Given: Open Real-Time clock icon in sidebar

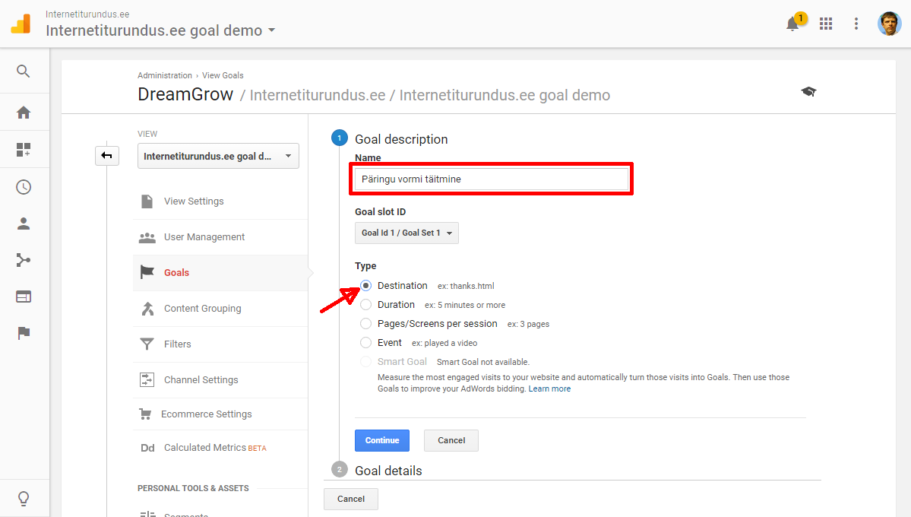Looking at the screenshot, I should 23,187.
